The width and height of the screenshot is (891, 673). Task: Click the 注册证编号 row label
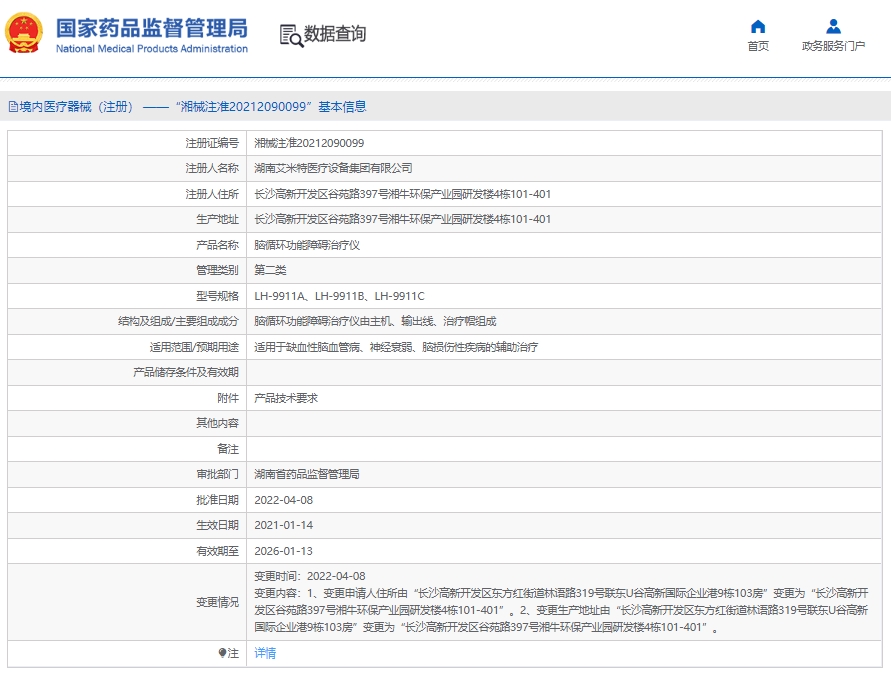coord(212,143)
